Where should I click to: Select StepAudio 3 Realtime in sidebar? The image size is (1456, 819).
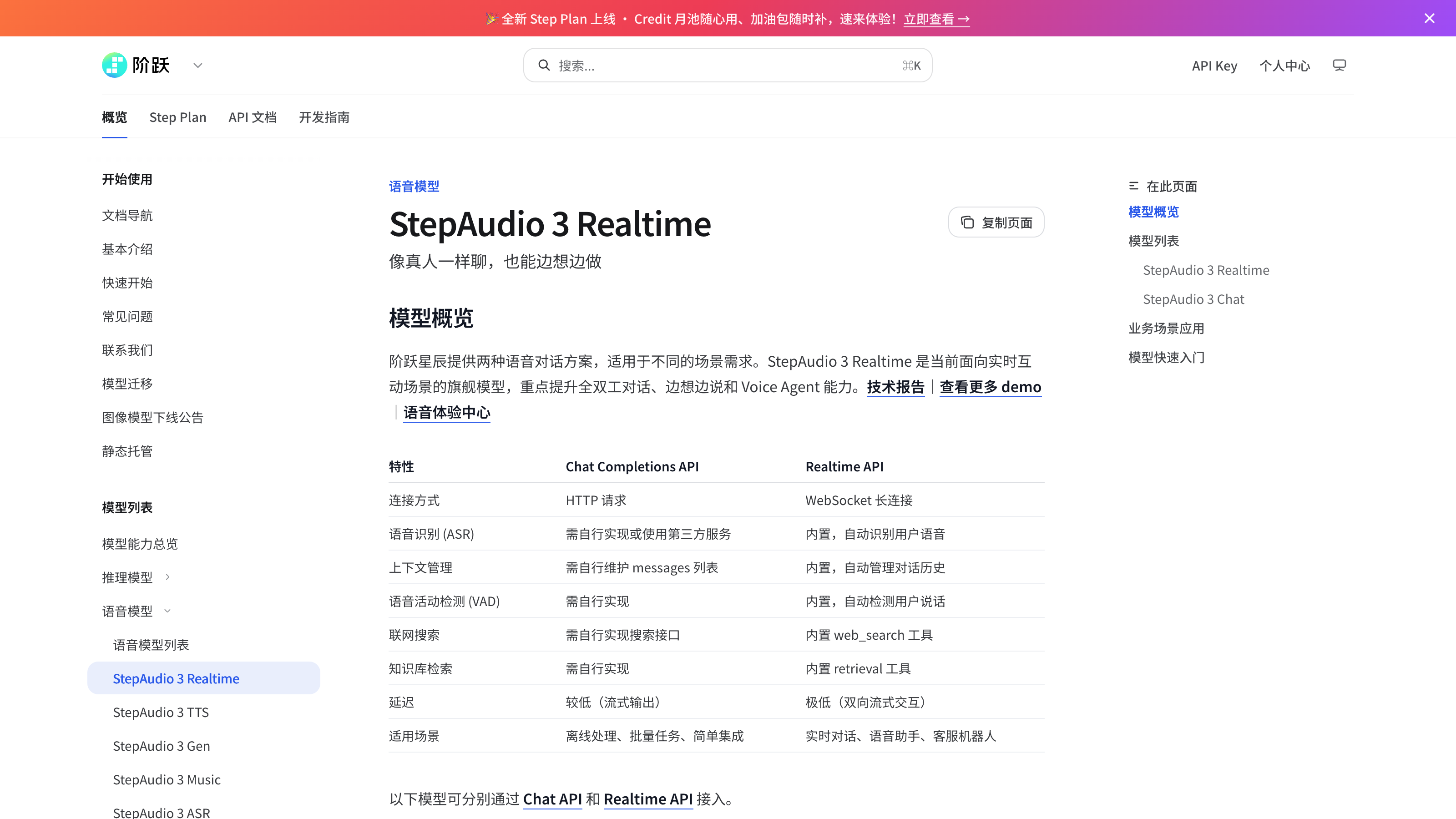click(x=203, y=678)
